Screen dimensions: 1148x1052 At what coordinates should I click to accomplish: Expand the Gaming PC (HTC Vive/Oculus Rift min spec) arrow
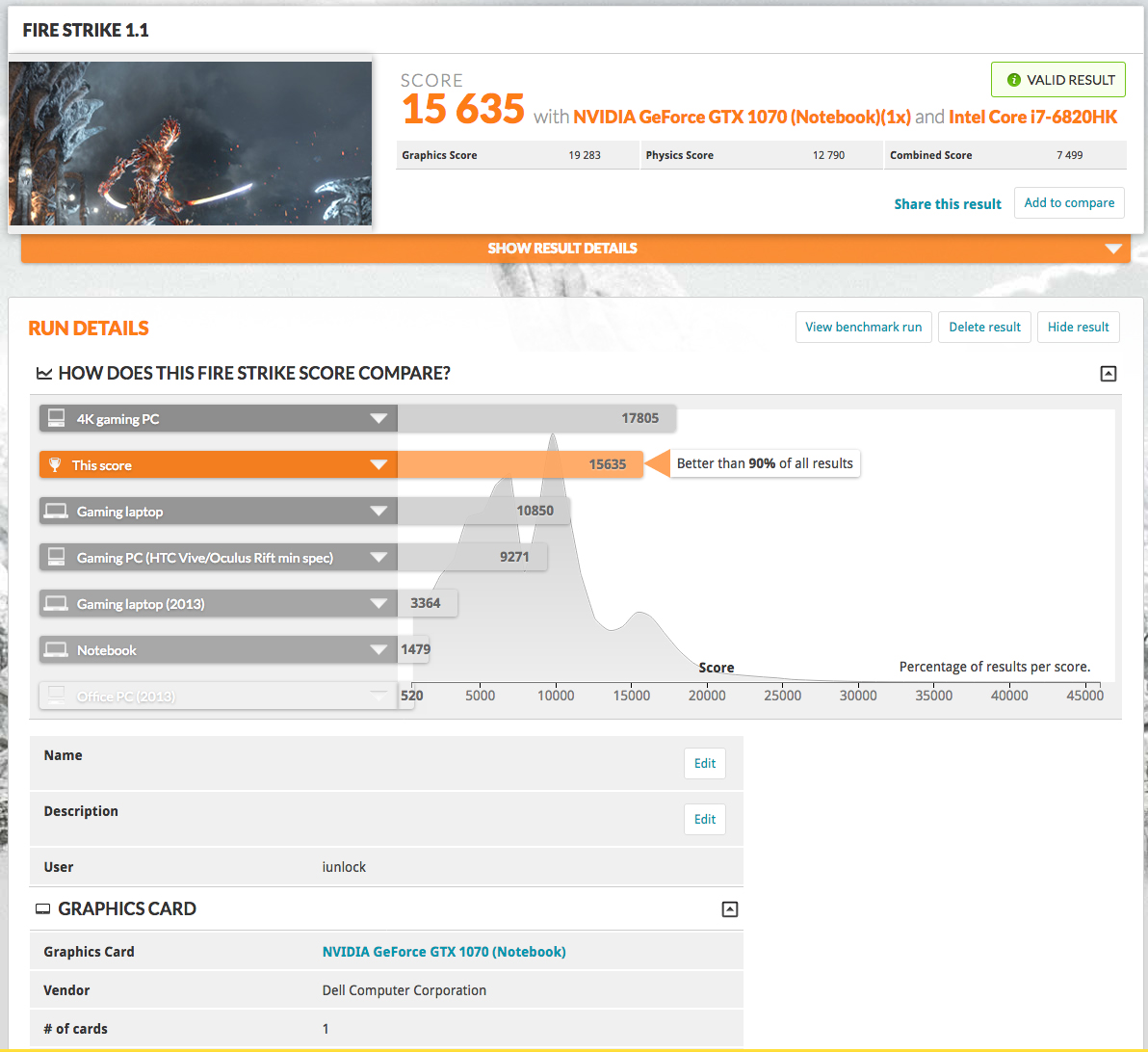378,557
